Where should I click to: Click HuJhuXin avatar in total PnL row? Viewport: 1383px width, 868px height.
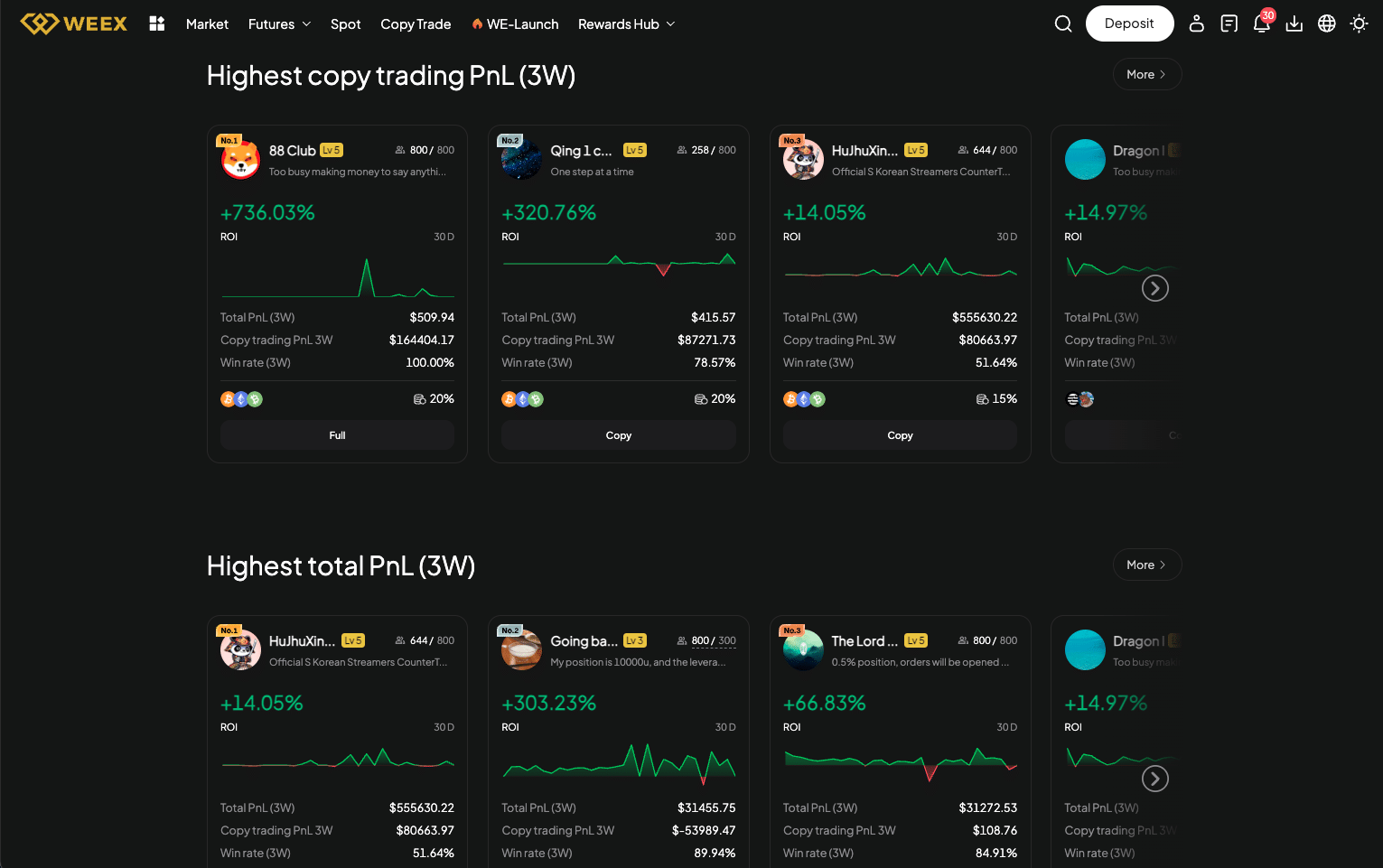click(x=240, y=650)
